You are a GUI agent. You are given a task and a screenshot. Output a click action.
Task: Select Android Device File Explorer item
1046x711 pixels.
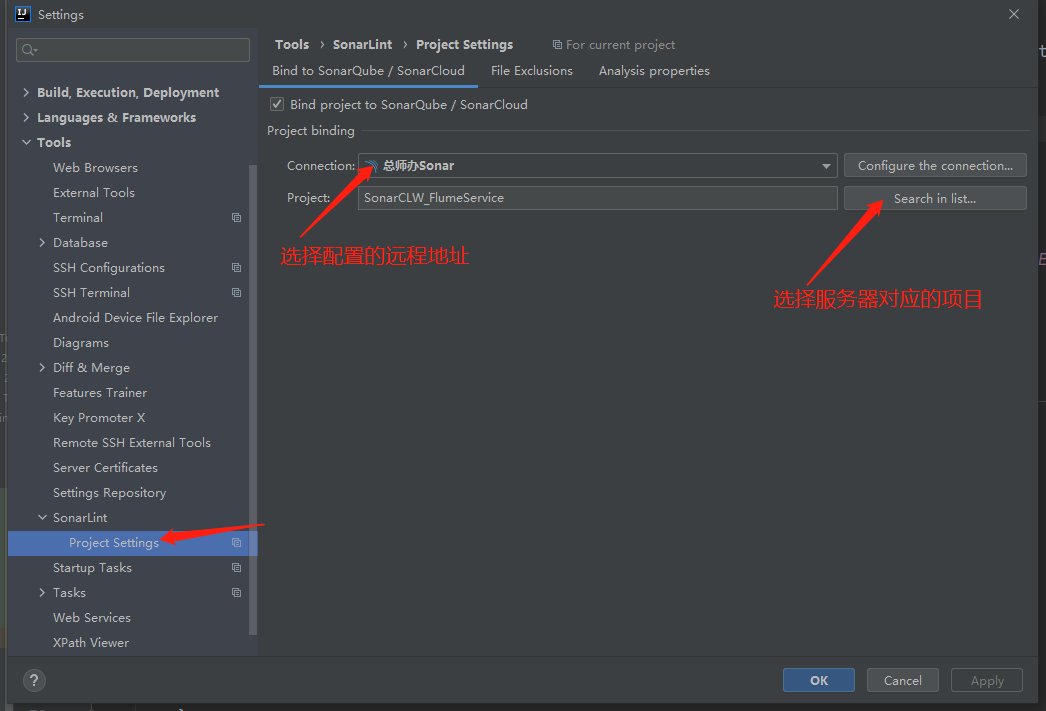pos(135,317)
